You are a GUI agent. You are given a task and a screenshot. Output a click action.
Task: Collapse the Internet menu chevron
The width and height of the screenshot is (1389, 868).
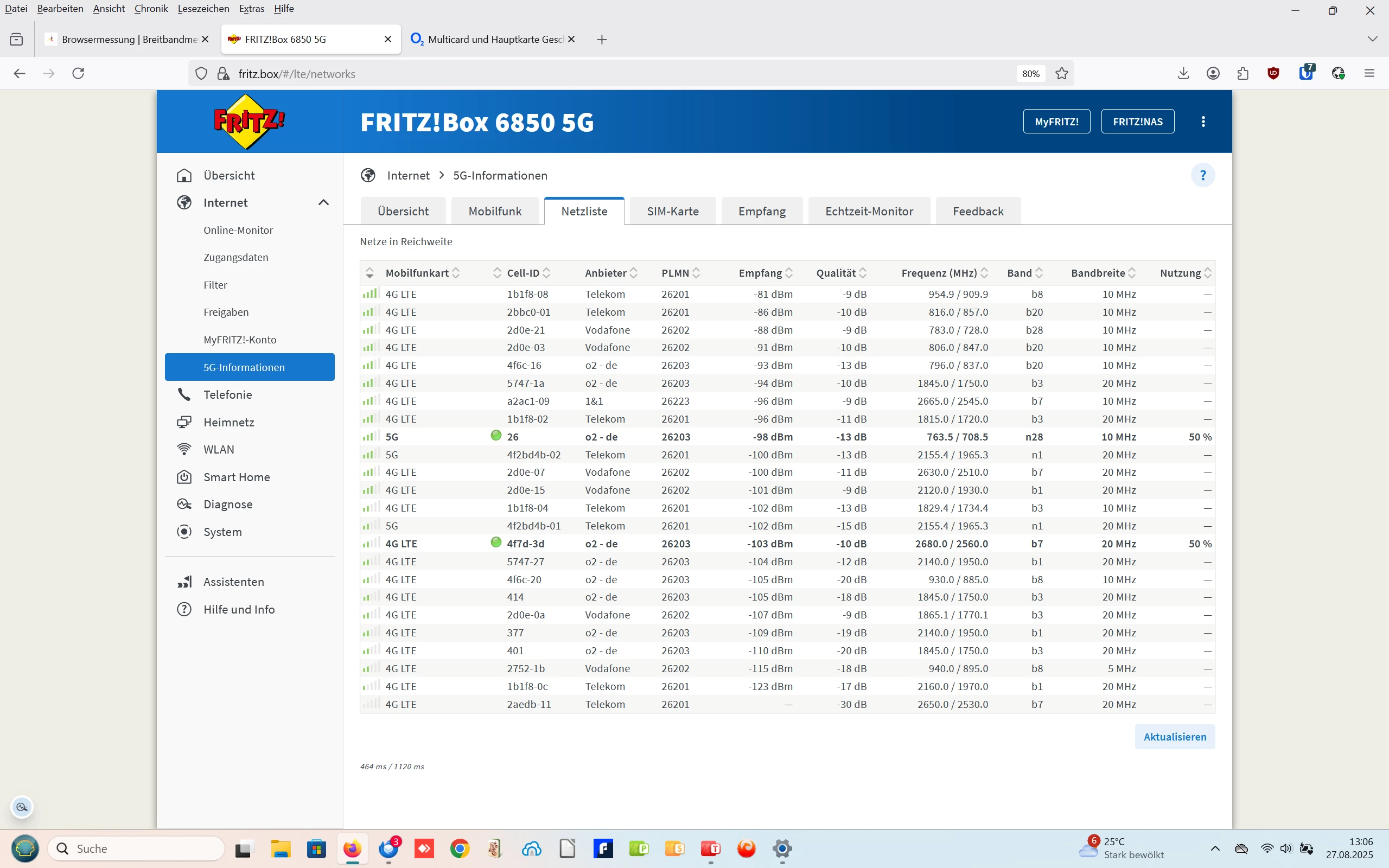point(324,203)
